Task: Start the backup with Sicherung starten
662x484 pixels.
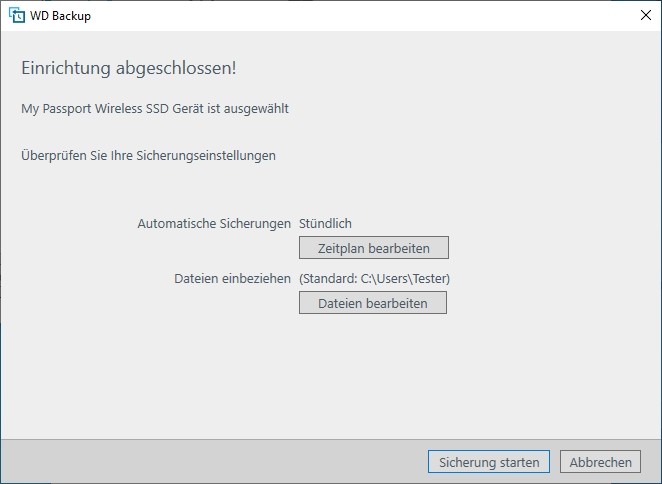Action: [489, 462]
